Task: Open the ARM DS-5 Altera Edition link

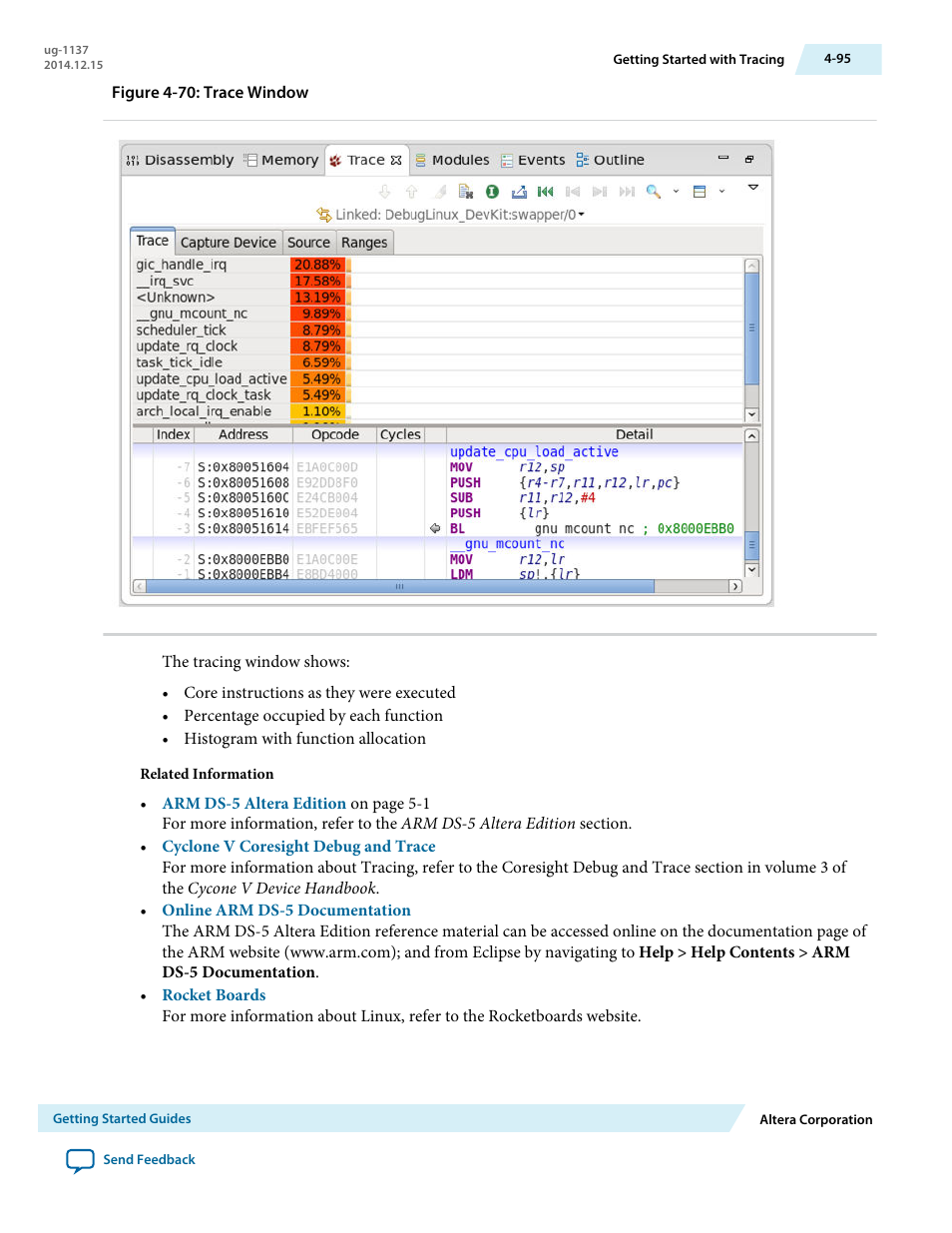Action: (x=254, y=804)
